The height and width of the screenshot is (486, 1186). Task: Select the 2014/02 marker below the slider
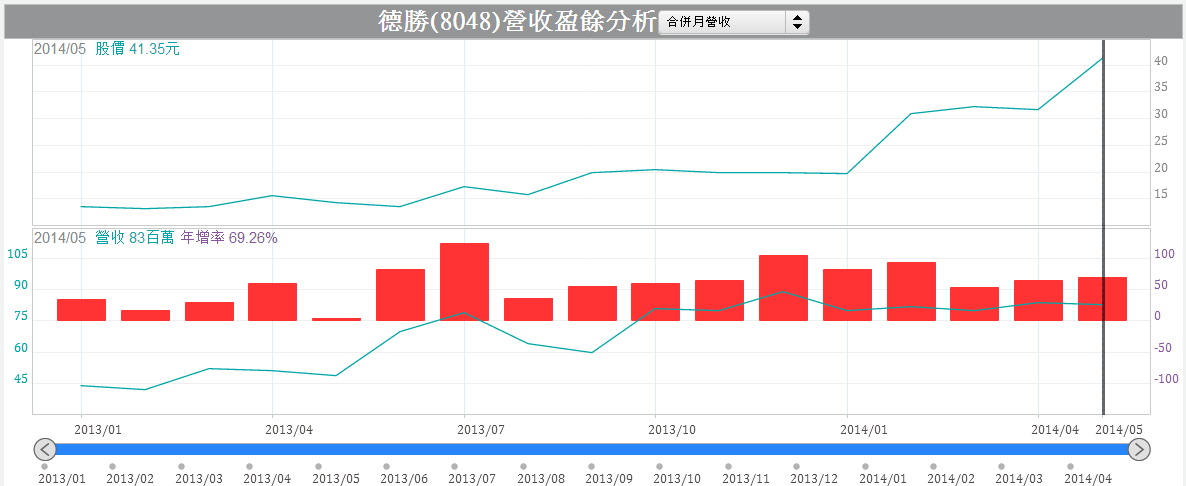[x=933, y=466]
